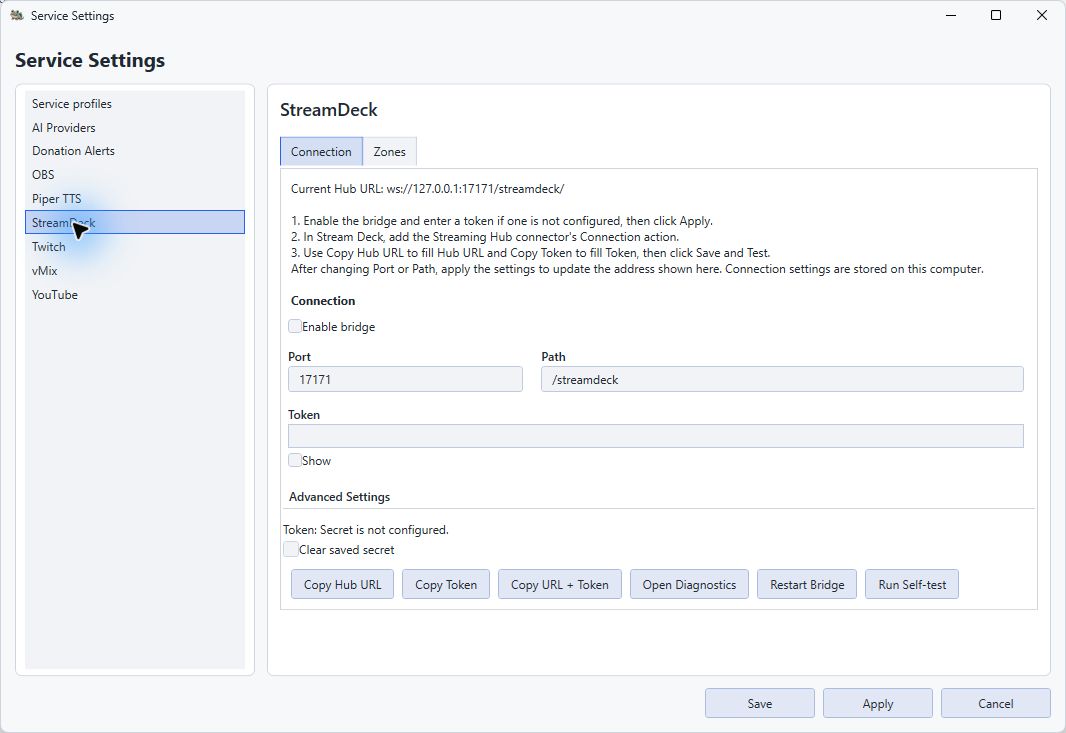The width and height of the screenshot is (1066, 733).
Task: Save the service settings
Action: coord(759,704)
